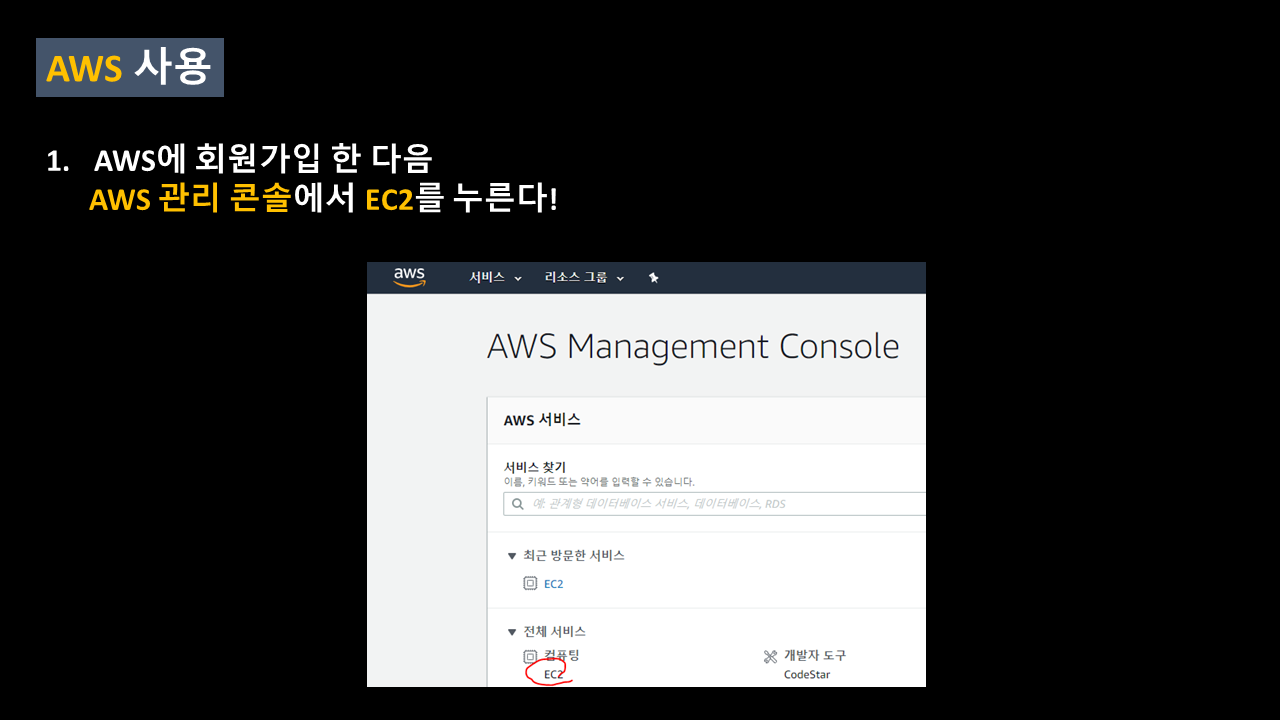Select the 컴퓨팅 category label

coord(561,656)
